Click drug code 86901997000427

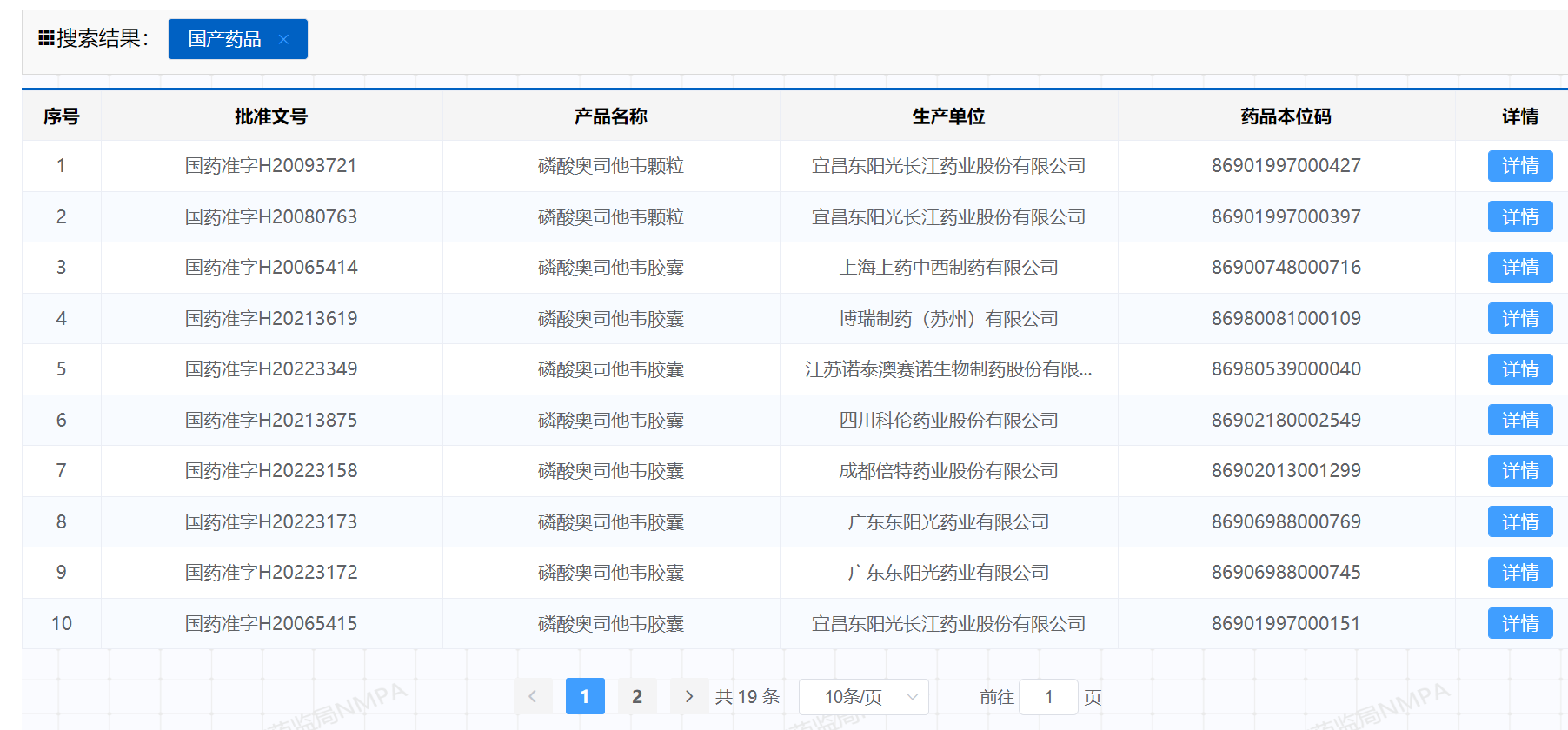click(1286, 166)
